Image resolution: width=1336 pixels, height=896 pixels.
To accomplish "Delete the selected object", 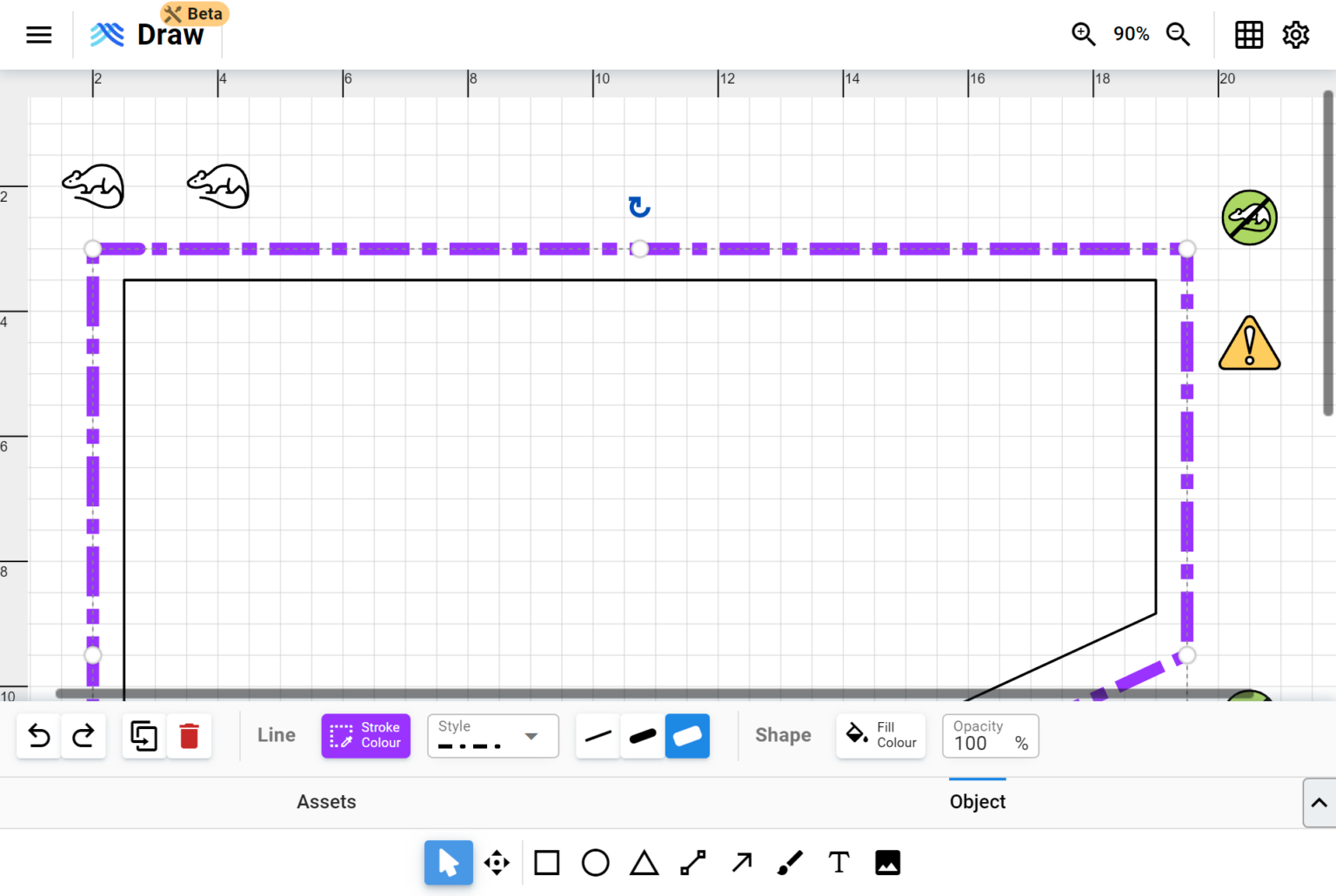I will click(190, 735).
